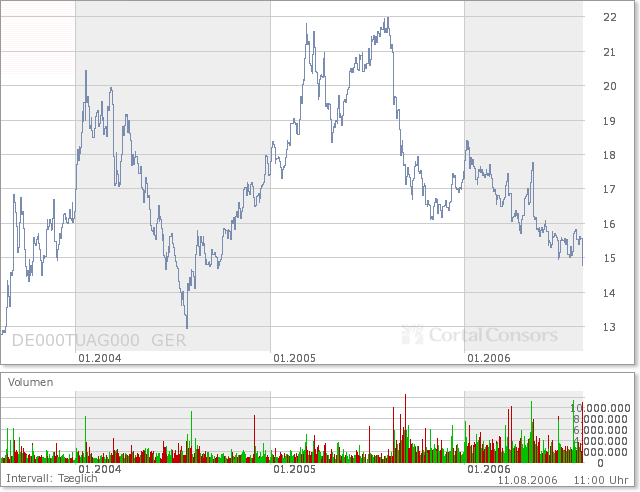Click the 01.2005 label in volume panel
This screenshot has width=640, height=492.
coord(295,468)
